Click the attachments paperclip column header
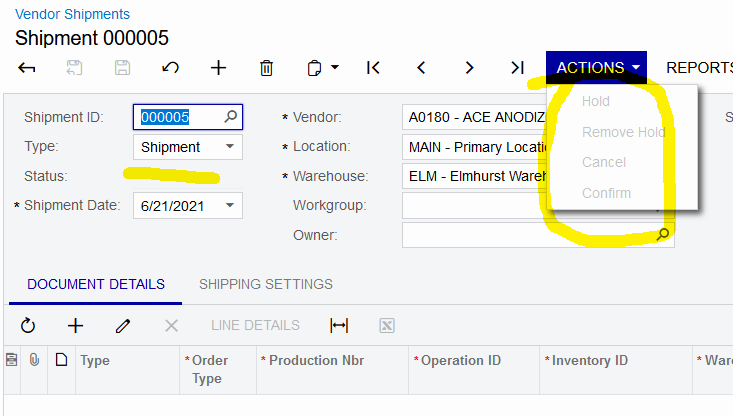This screenshot has height=416, width=733. pos(34,360)
